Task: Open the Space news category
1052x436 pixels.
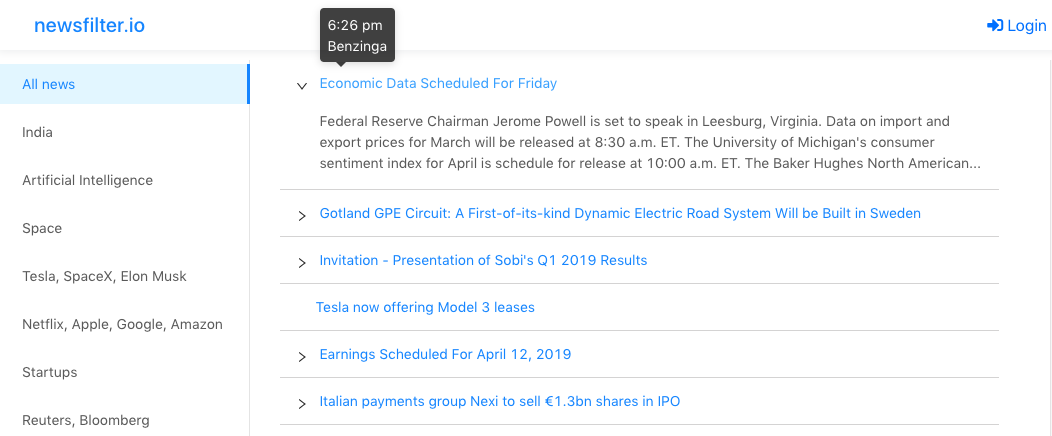Action: click(x=42, y=228)
